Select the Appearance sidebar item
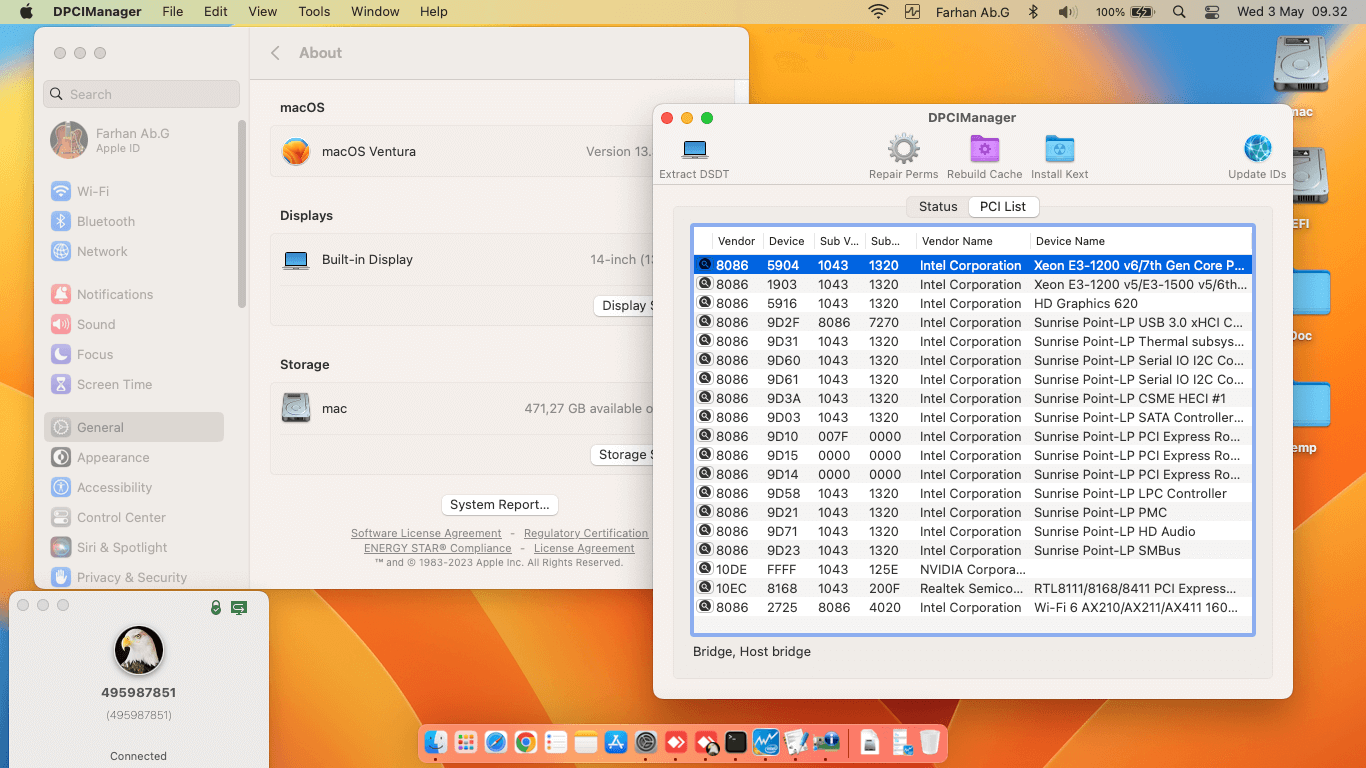The height and width of the screenshot is (768, 1366). pos(113,457)
